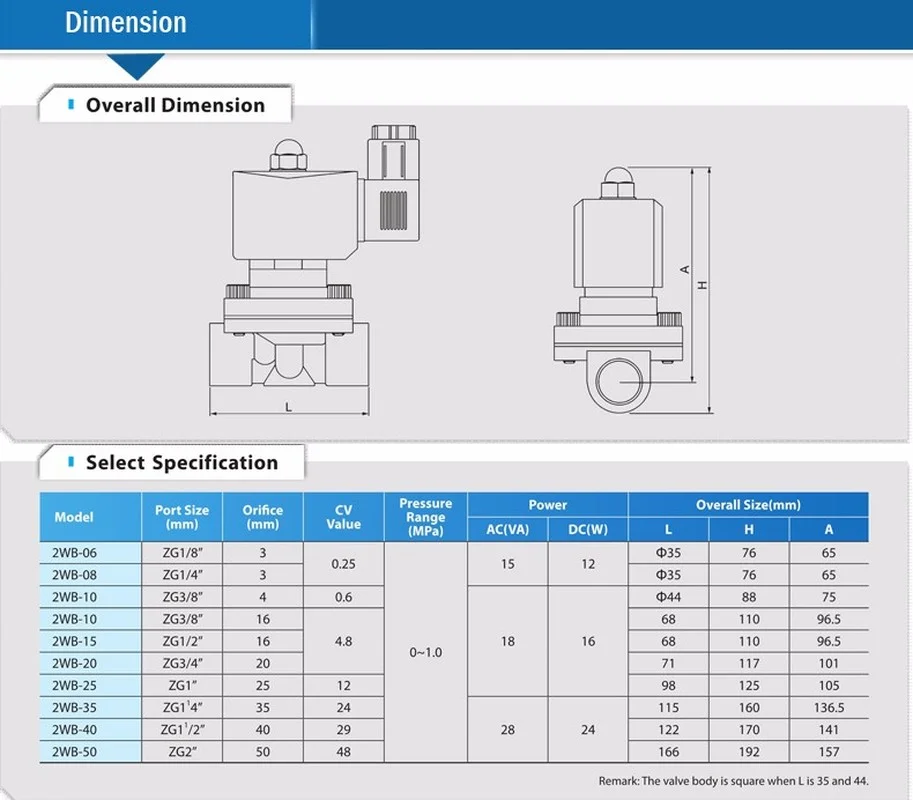Click CV value "29" in the 2WB-40 row

click(344, 730)
